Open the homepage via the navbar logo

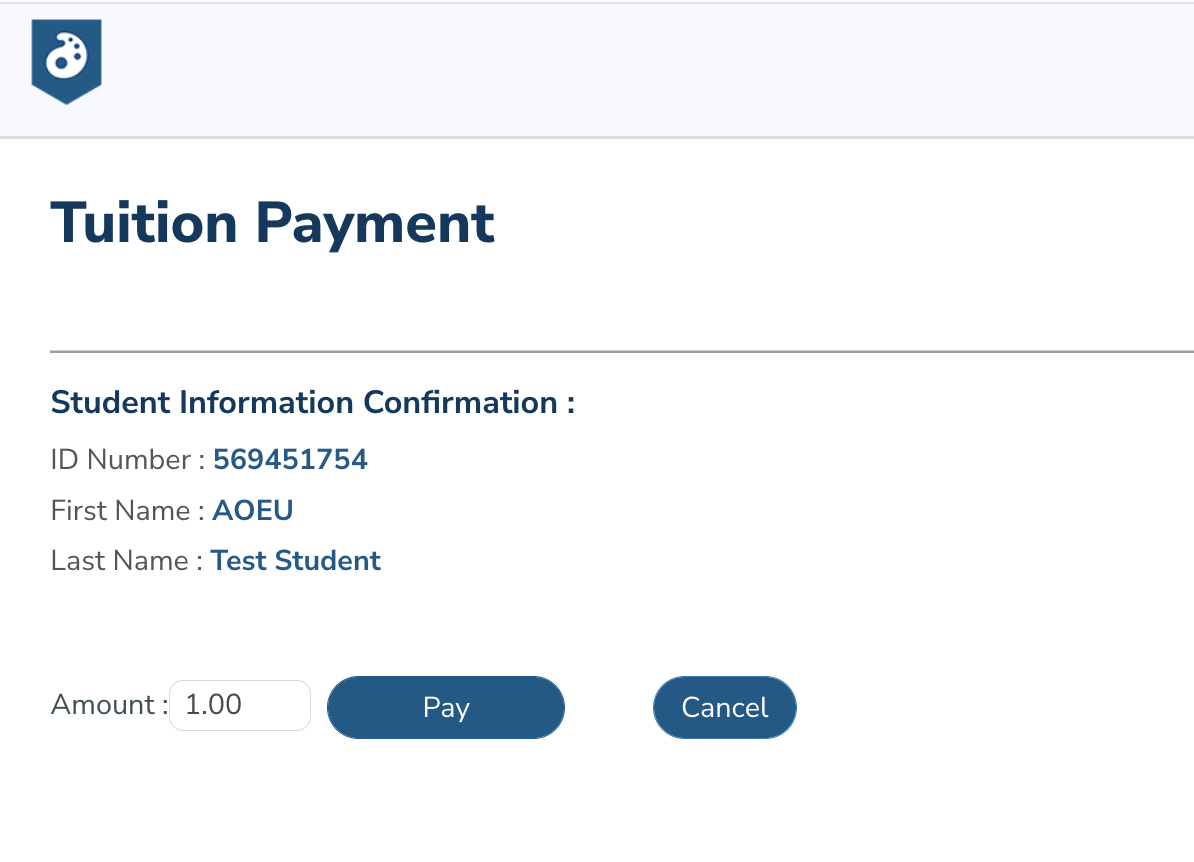66,60
